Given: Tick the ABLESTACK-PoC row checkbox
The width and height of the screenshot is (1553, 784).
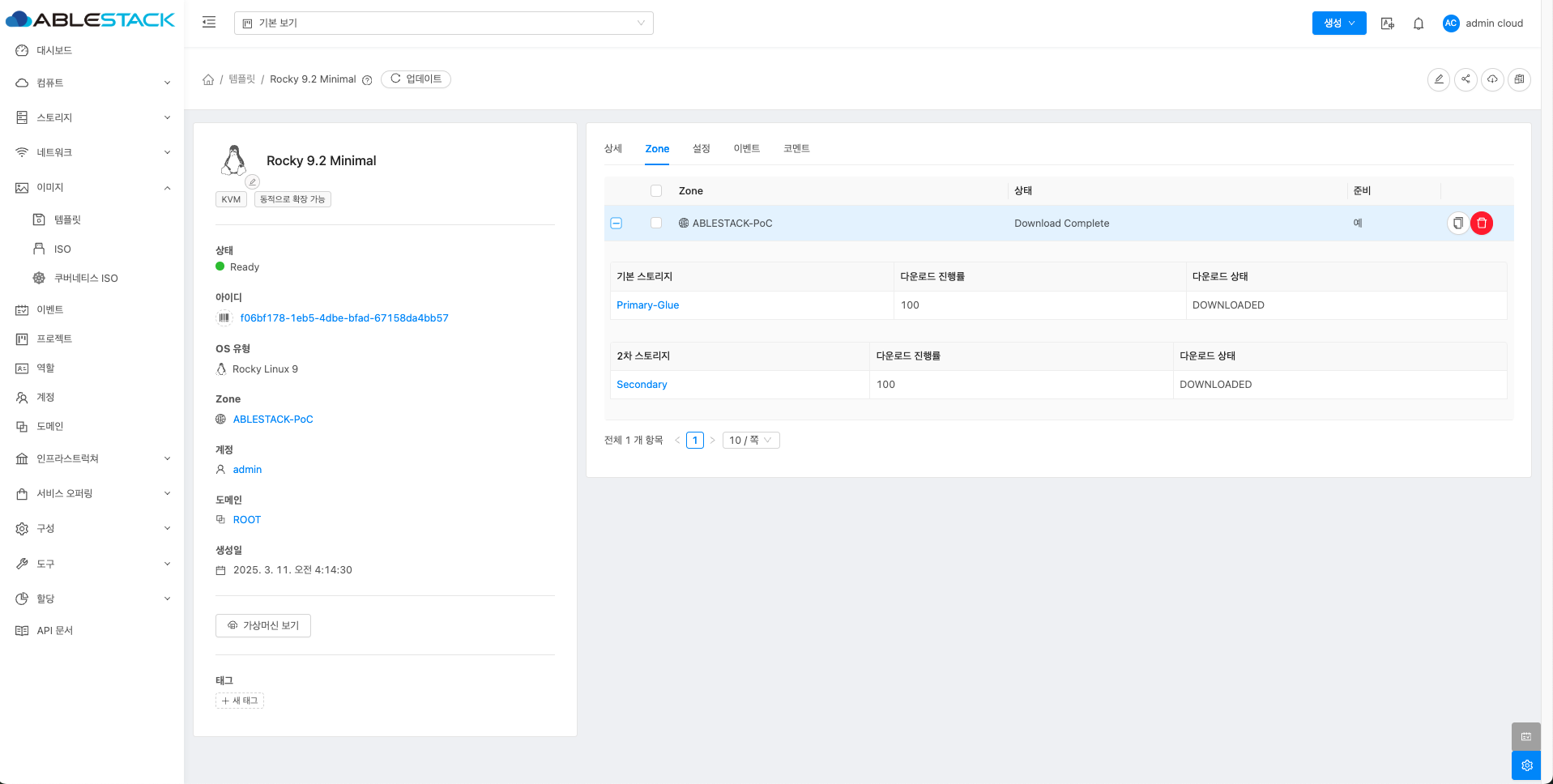Looking at the screenshot, I should 656,224.
